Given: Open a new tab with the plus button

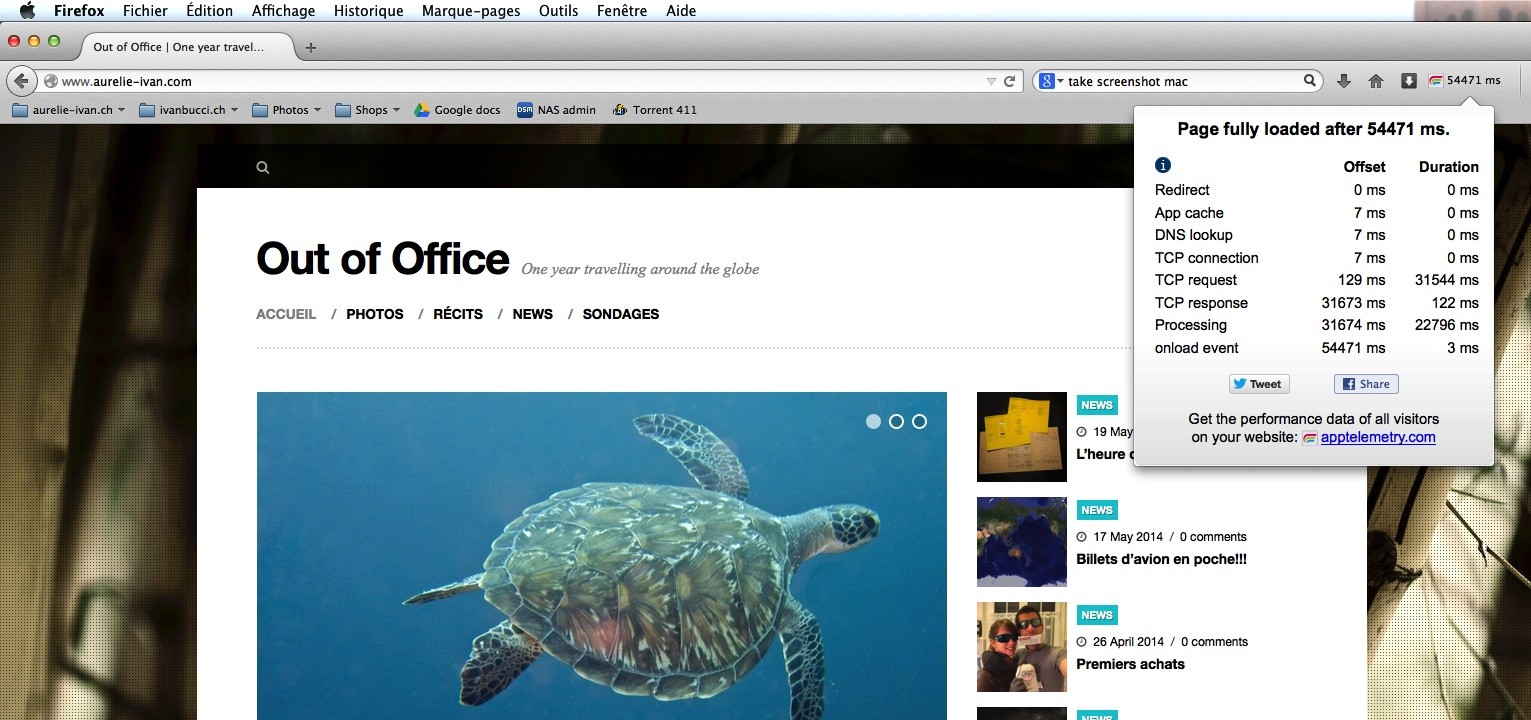Looking at the screenshot, I should point(311,47).
